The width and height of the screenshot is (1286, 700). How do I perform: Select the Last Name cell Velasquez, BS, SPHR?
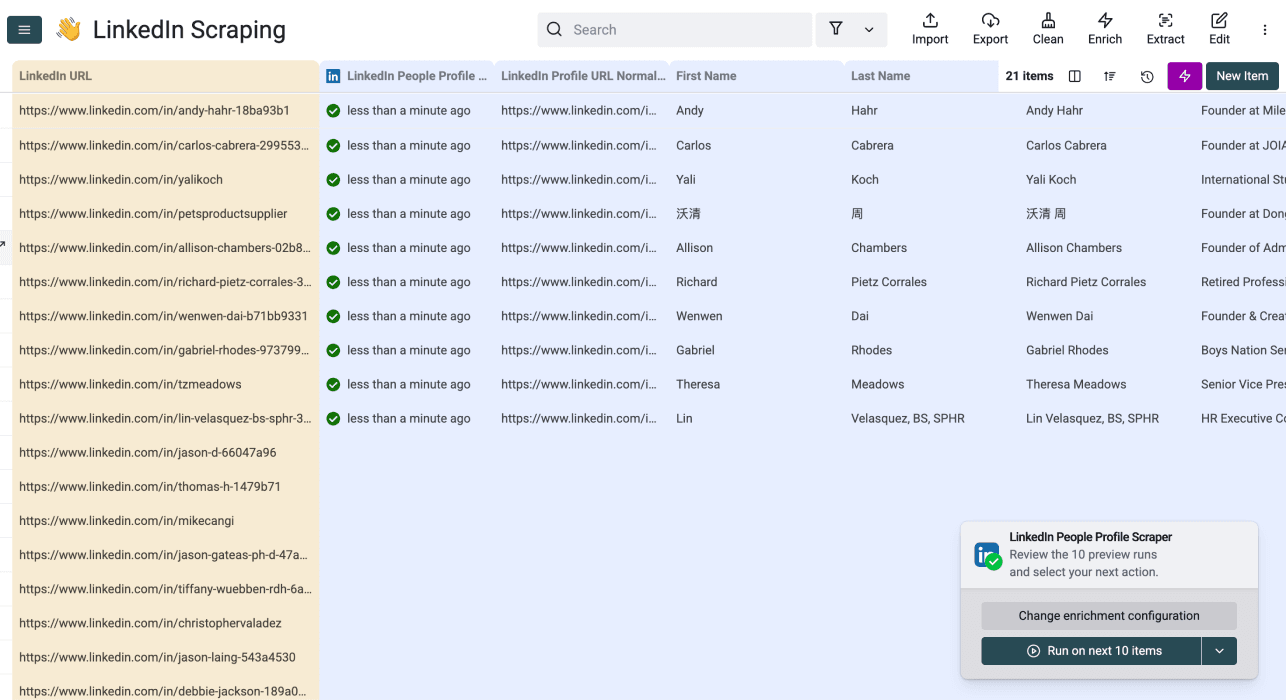[x=931, y=418]
